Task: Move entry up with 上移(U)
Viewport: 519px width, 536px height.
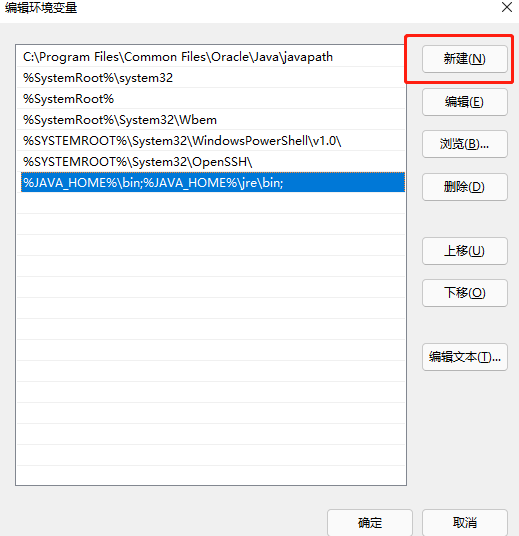Action: pyautogui.click(x=465, y=251)
